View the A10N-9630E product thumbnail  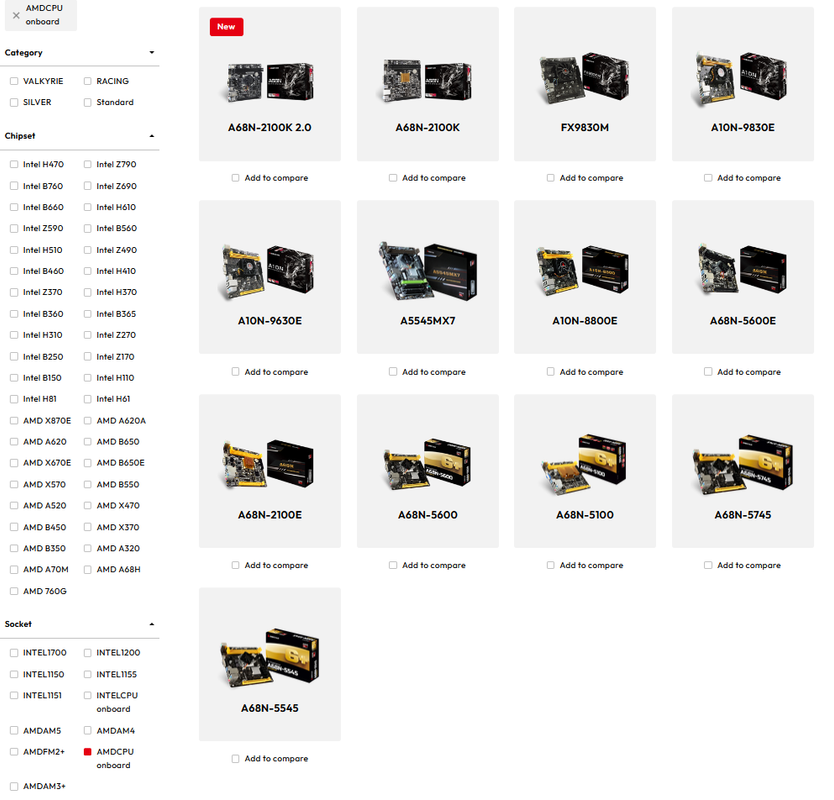(270, 271)
